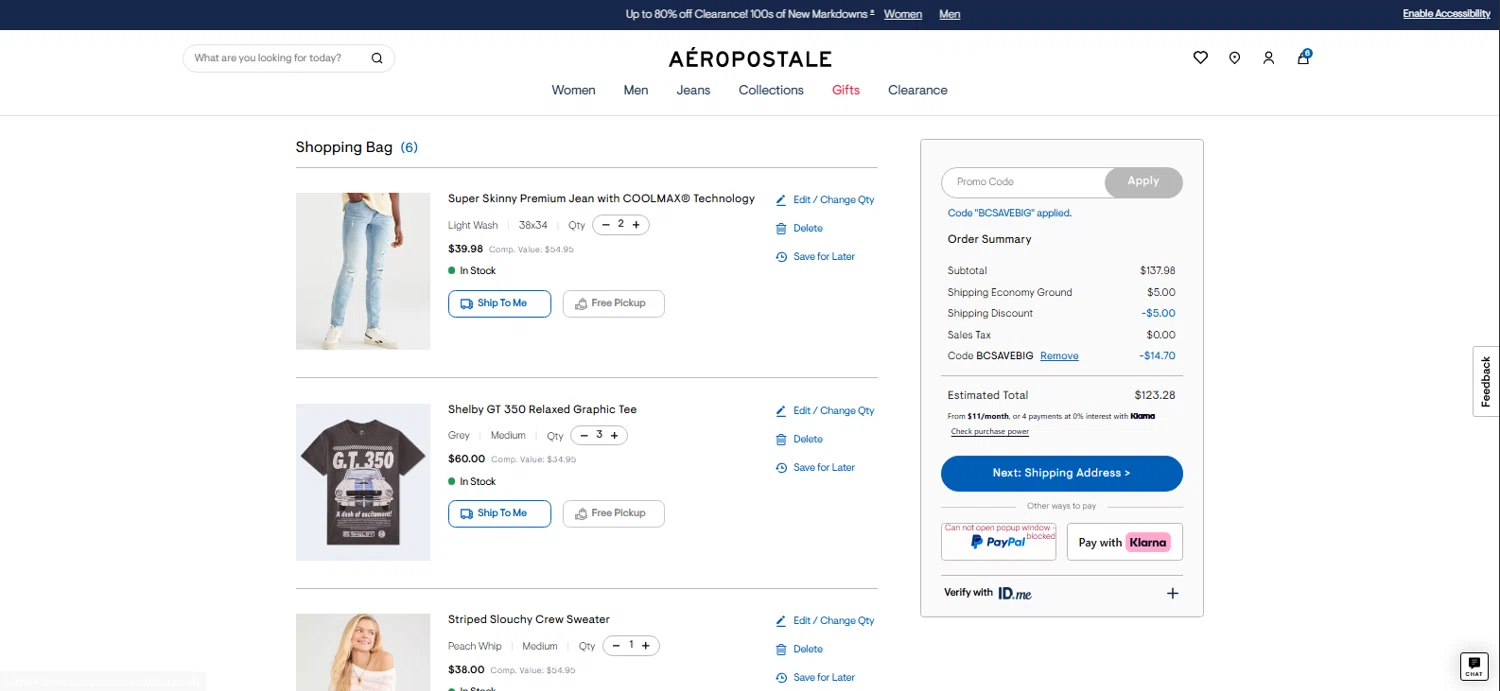Open the Collections menu

click(x=771, y=90)
